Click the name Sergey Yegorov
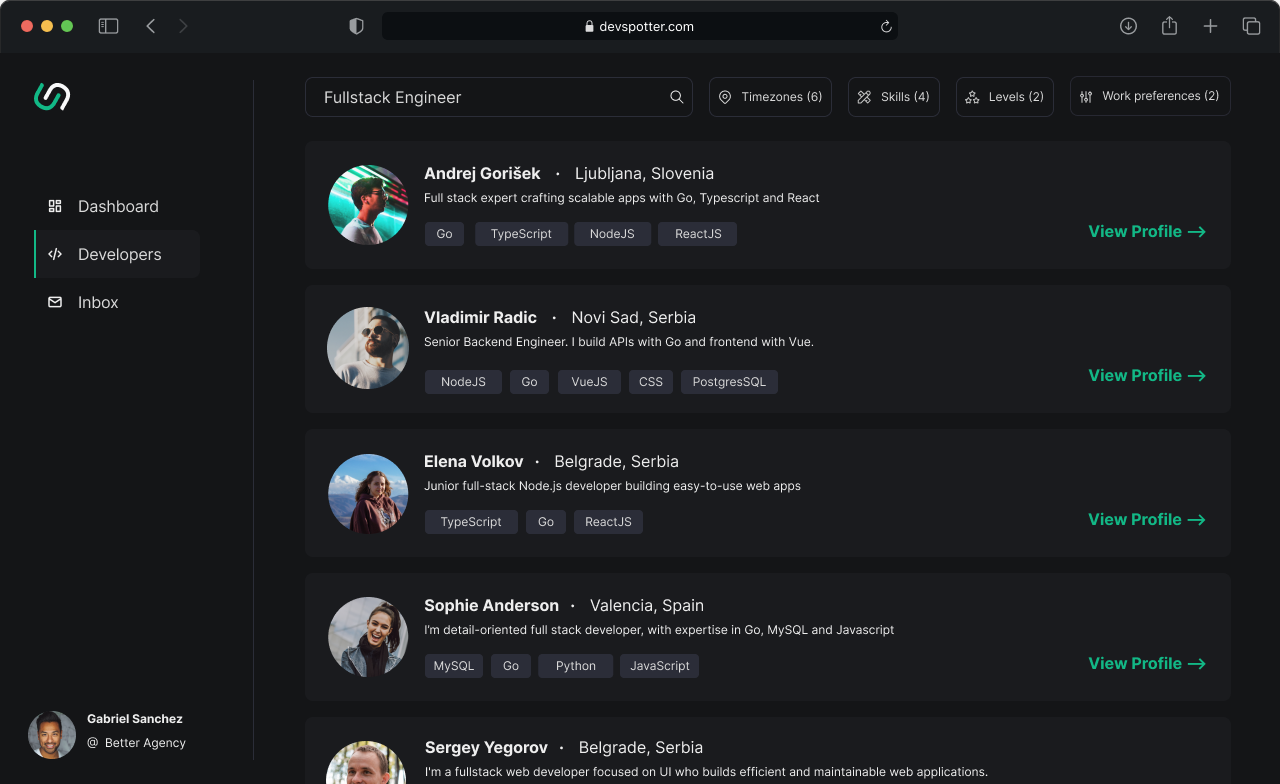This screenshot has height=784, width=1280. coord(486,747)
